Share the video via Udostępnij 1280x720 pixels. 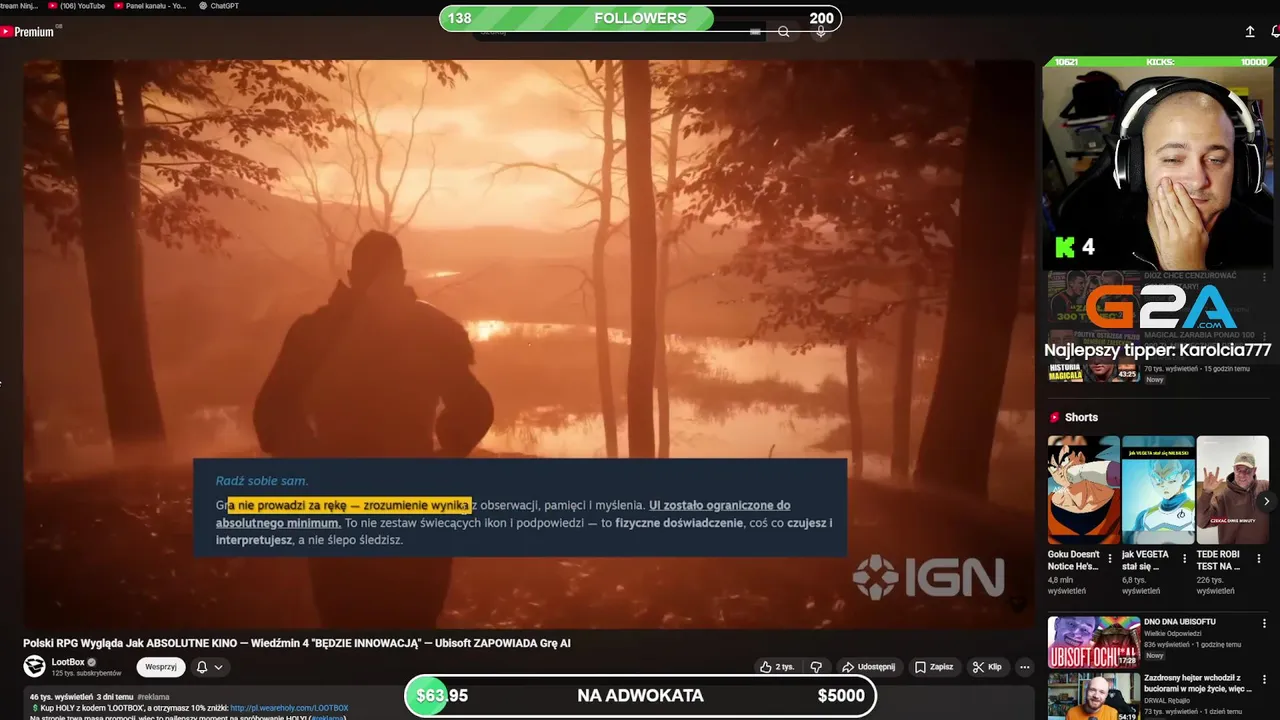click(x=868, y=667)
